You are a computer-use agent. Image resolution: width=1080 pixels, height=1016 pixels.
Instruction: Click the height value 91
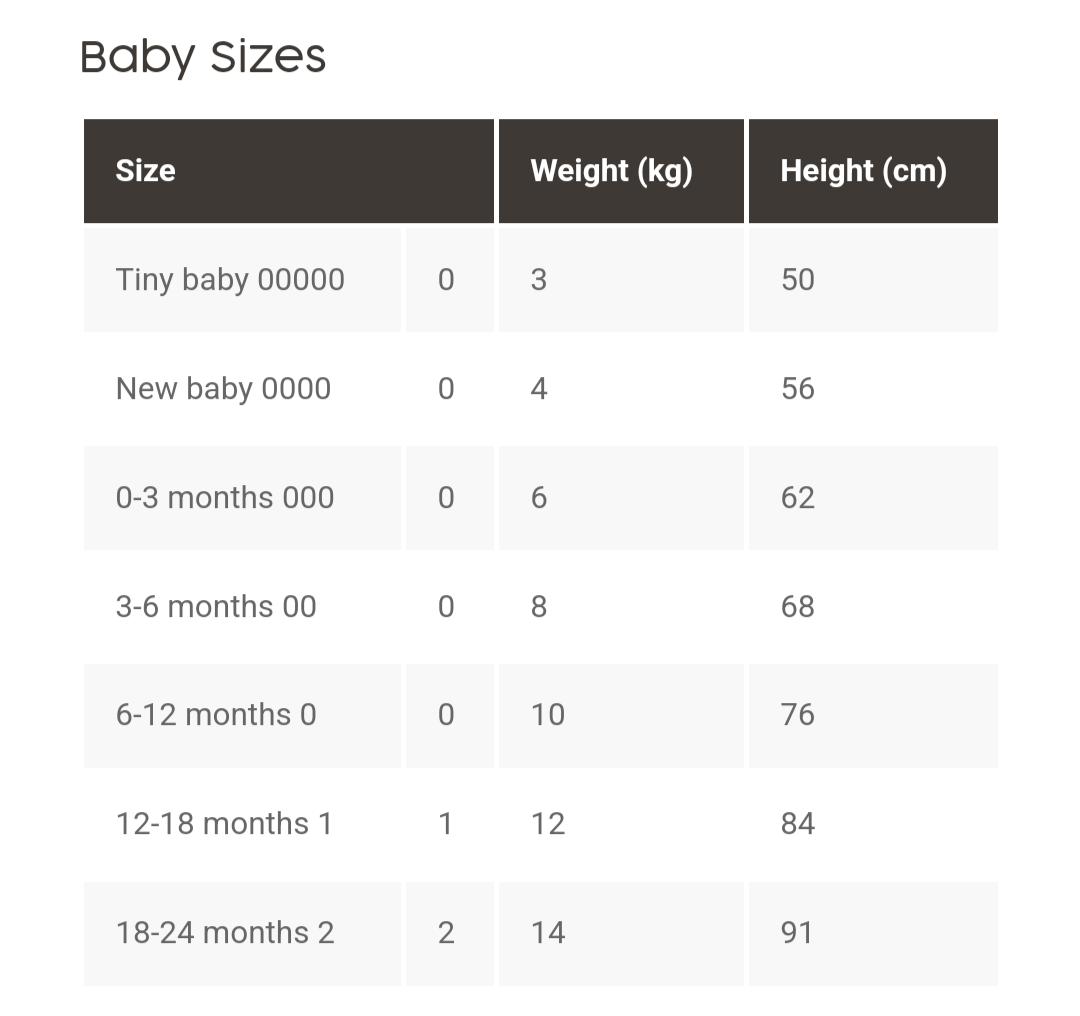tap(797, 933)
